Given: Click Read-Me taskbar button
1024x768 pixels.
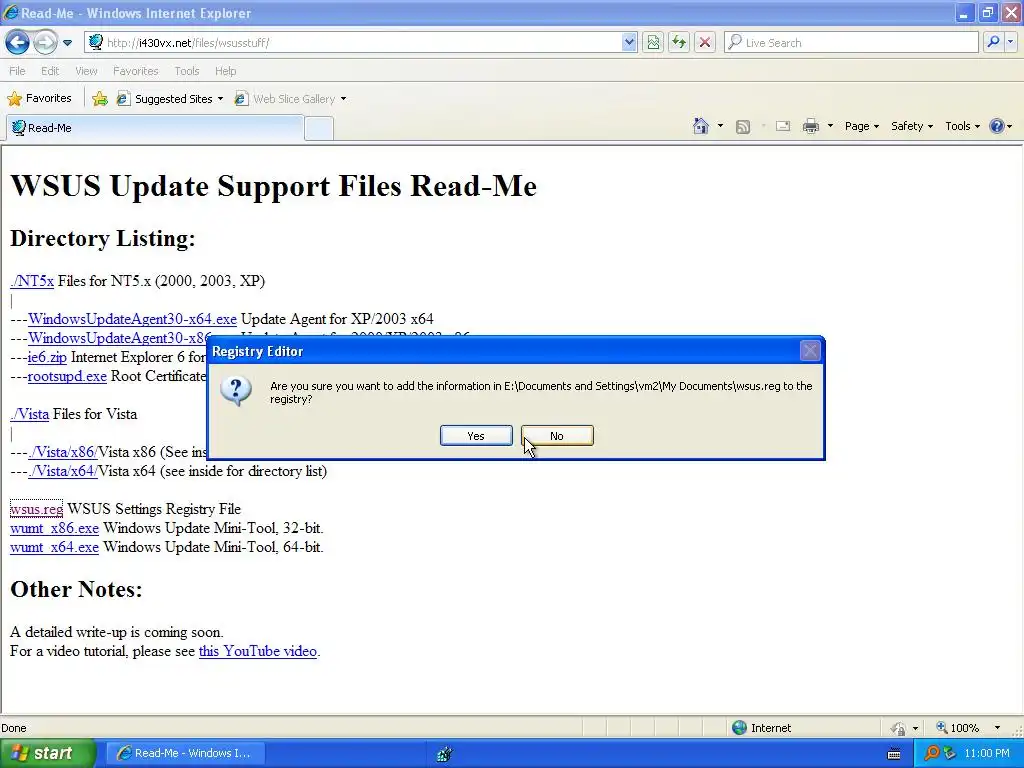Looking at the screenshot, I should pyautogui.click(x=185, y=753).
